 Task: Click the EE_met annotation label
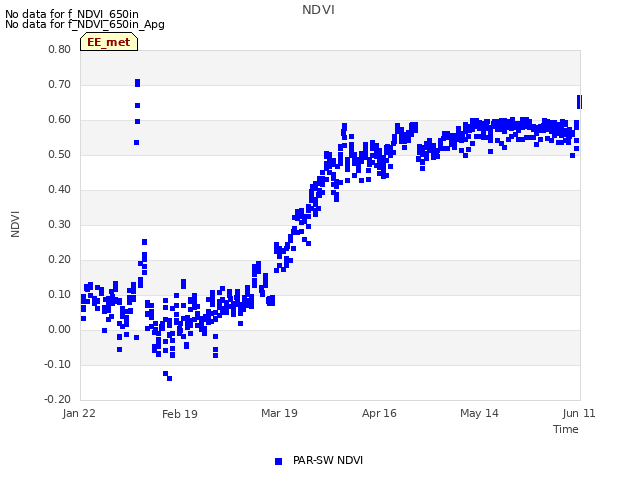coord(109,42)
